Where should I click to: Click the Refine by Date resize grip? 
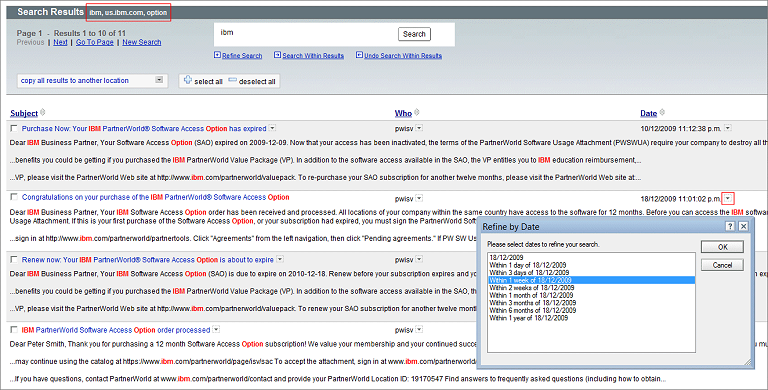pos(747,362)
